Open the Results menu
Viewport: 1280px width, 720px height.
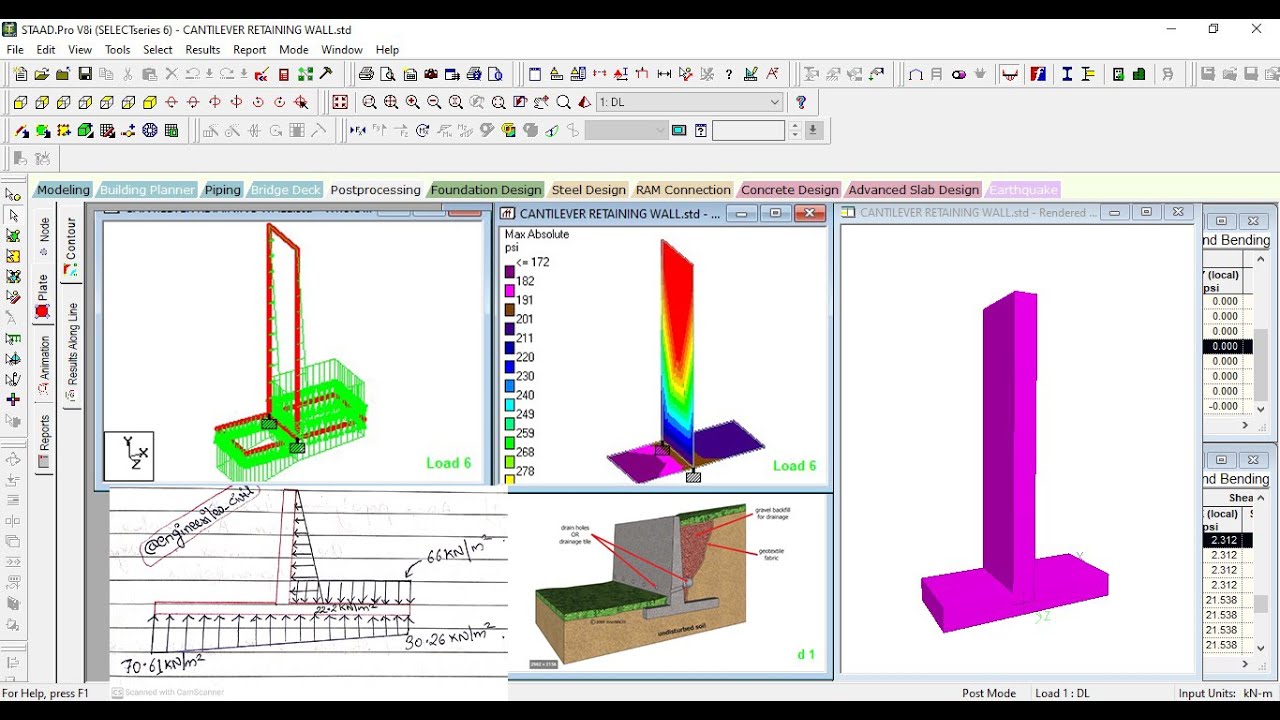point(202,49)
